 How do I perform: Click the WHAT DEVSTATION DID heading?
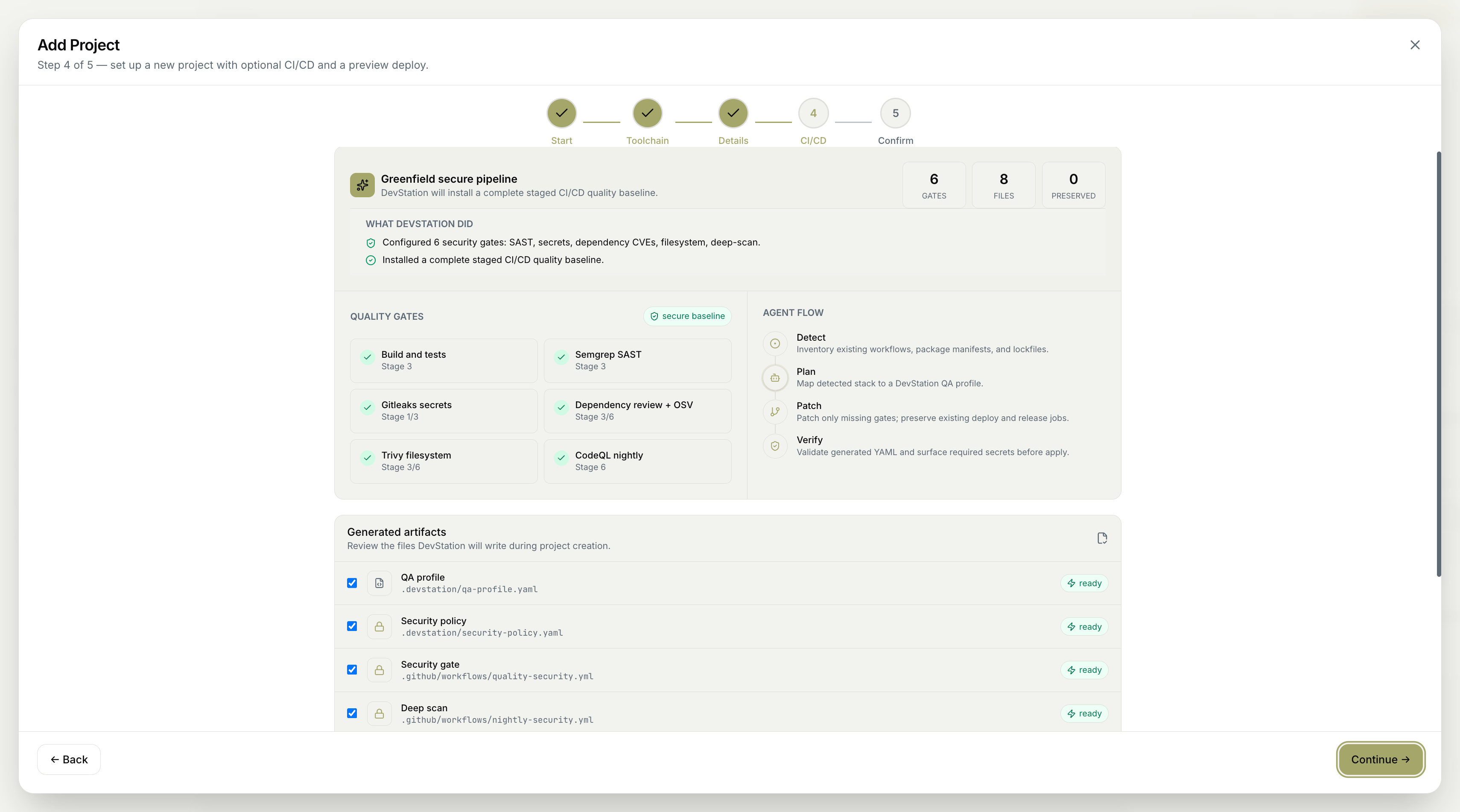pyautogui.click(x=419, y=224)
